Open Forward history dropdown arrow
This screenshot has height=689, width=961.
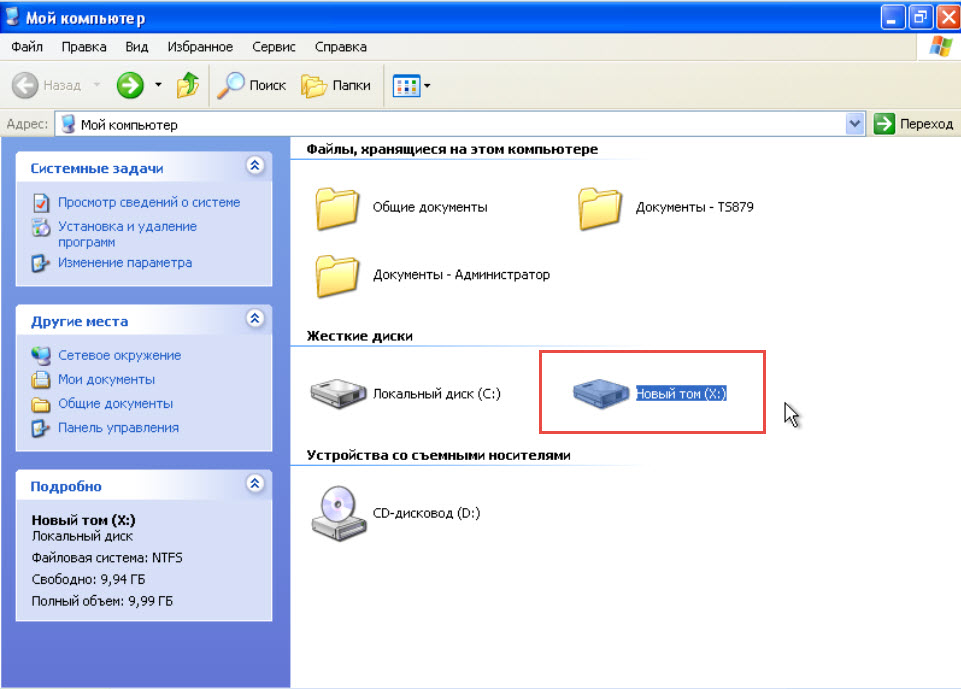[x=158, y=85]
